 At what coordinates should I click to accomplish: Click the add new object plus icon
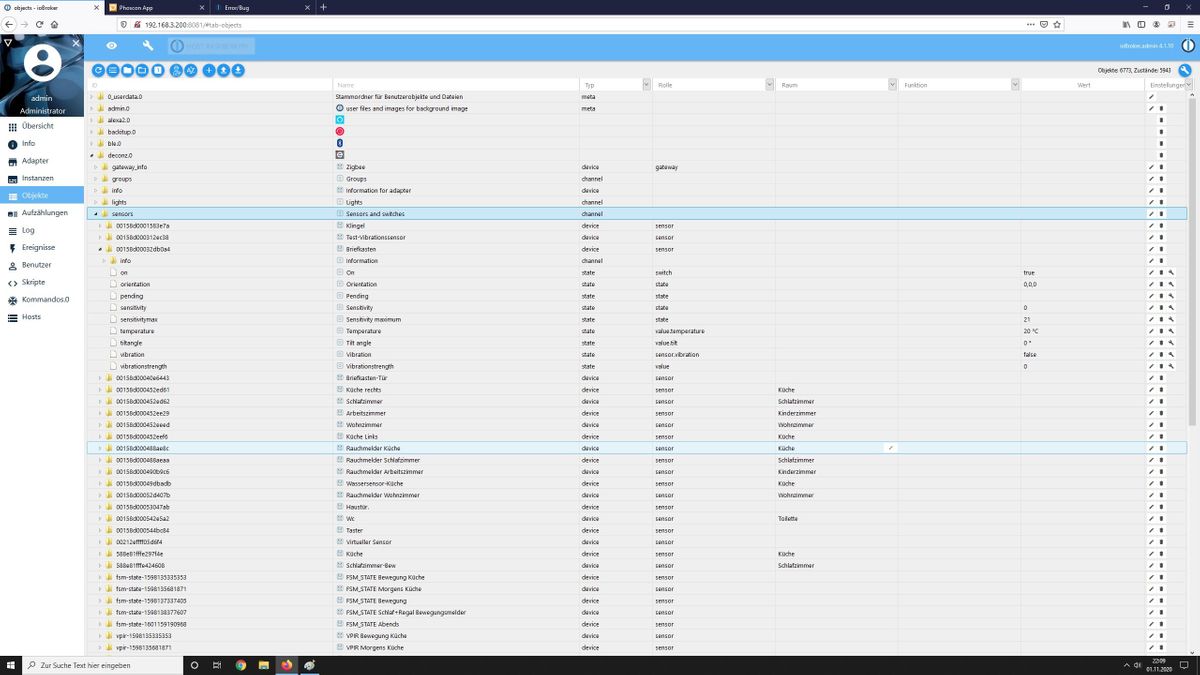[209, 70]
